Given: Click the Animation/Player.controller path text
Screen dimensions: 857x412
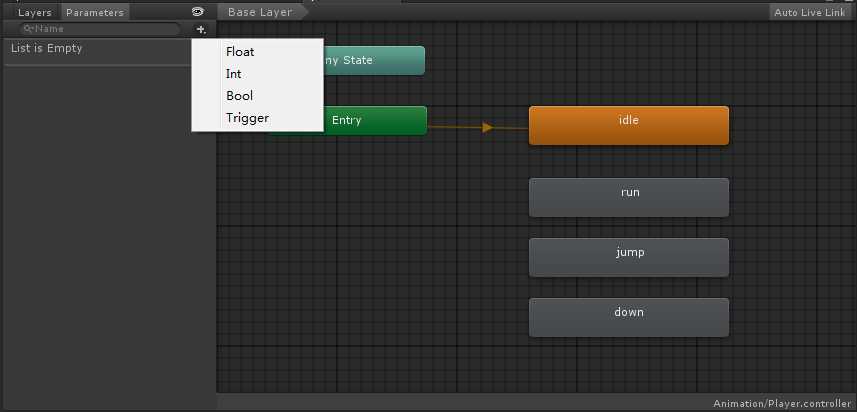Looking at the screenshot, I should click(x=782, y=403).
